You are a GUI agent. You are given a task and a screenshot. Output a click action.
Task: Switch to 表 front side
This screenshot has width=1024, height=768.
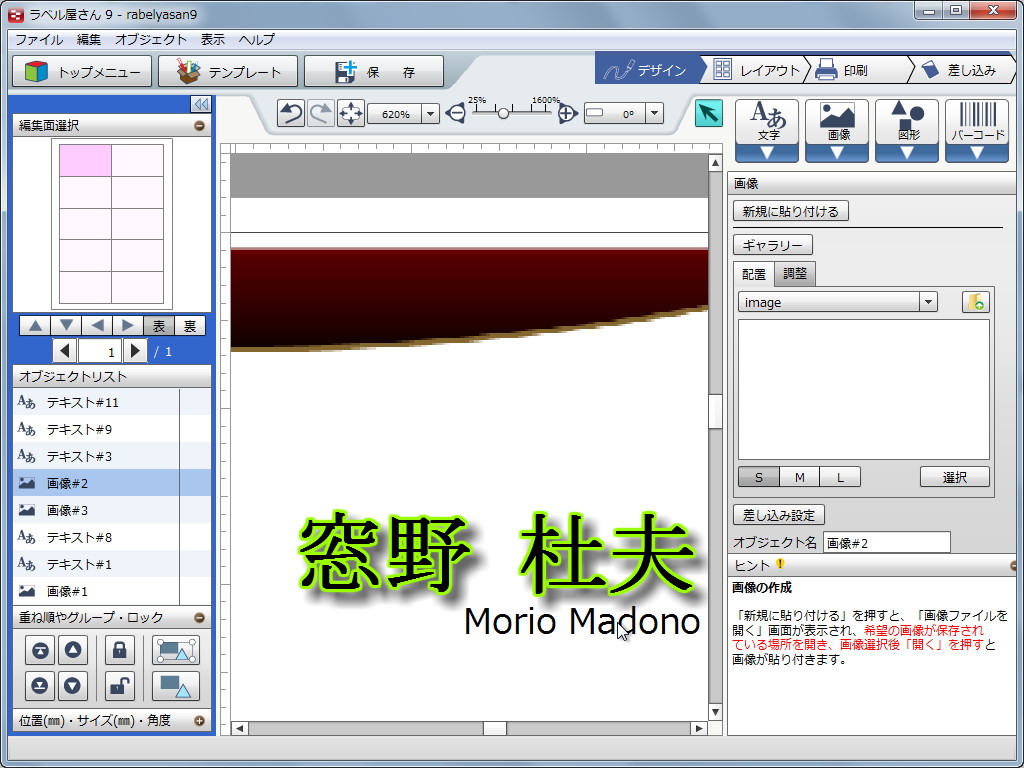point(159,325)
